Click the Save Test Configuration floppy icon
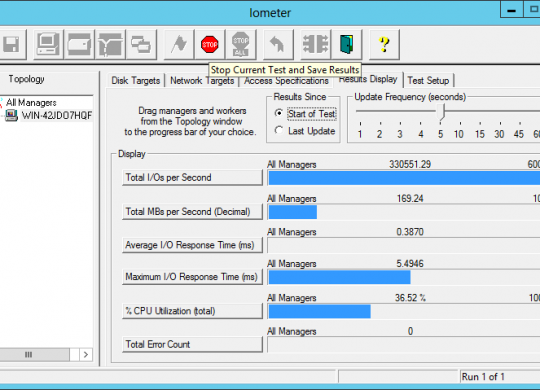This screenshot has width=540, height=390. [x=11, y=44]
